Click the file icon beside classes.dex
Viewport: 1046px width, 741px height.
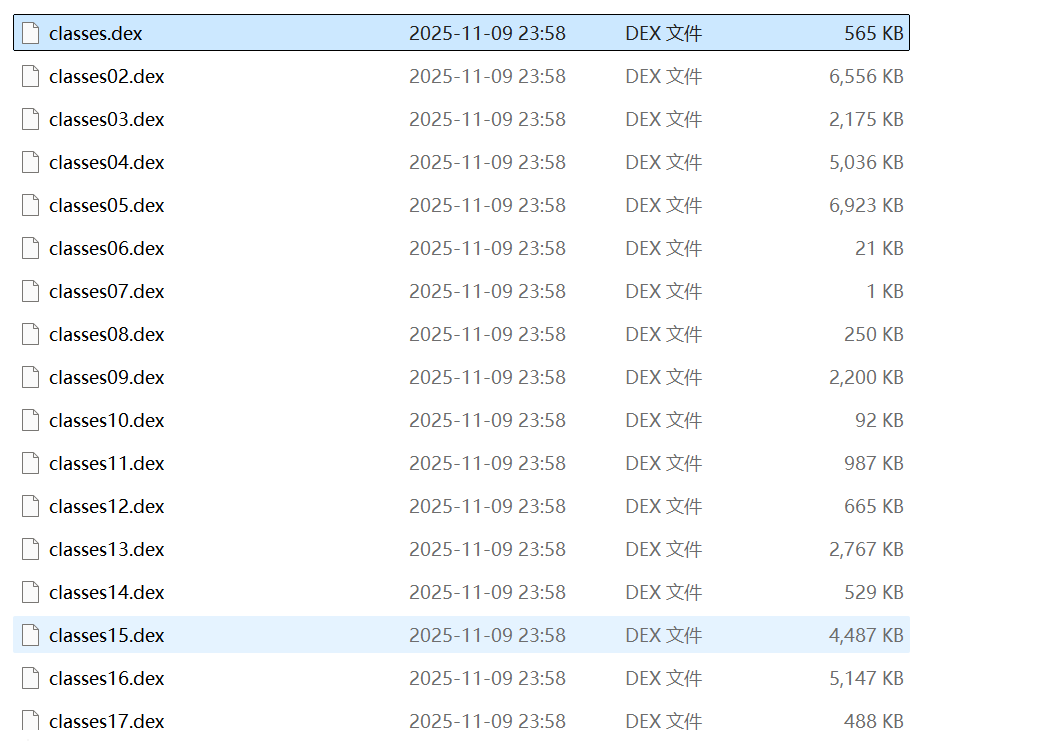point(30,33)
